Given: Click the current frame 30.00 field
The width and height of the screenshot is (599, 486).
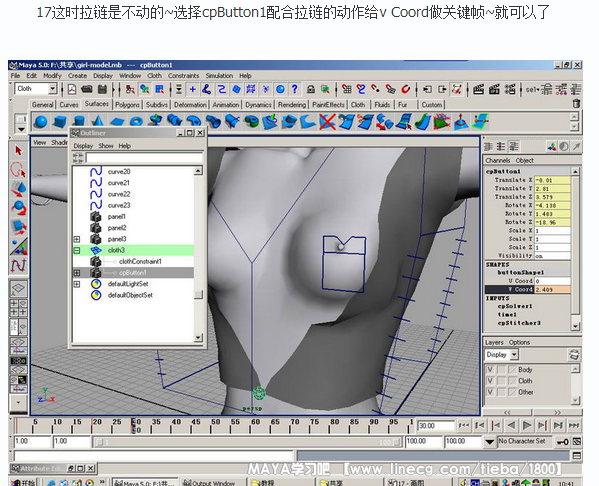Looking at the screenshot, I should 435,426.
